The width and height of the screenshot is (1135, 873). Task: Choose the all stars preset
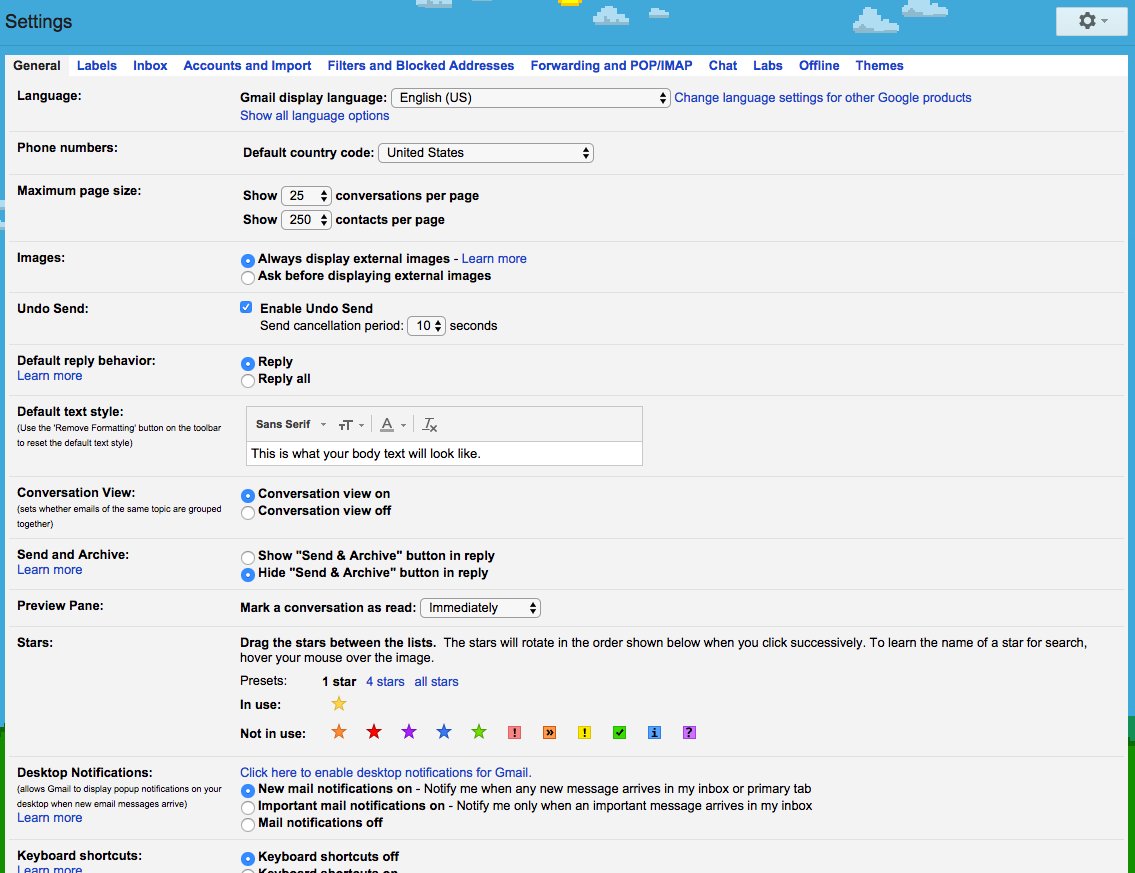pyautogui.click(x=436, y=681)
